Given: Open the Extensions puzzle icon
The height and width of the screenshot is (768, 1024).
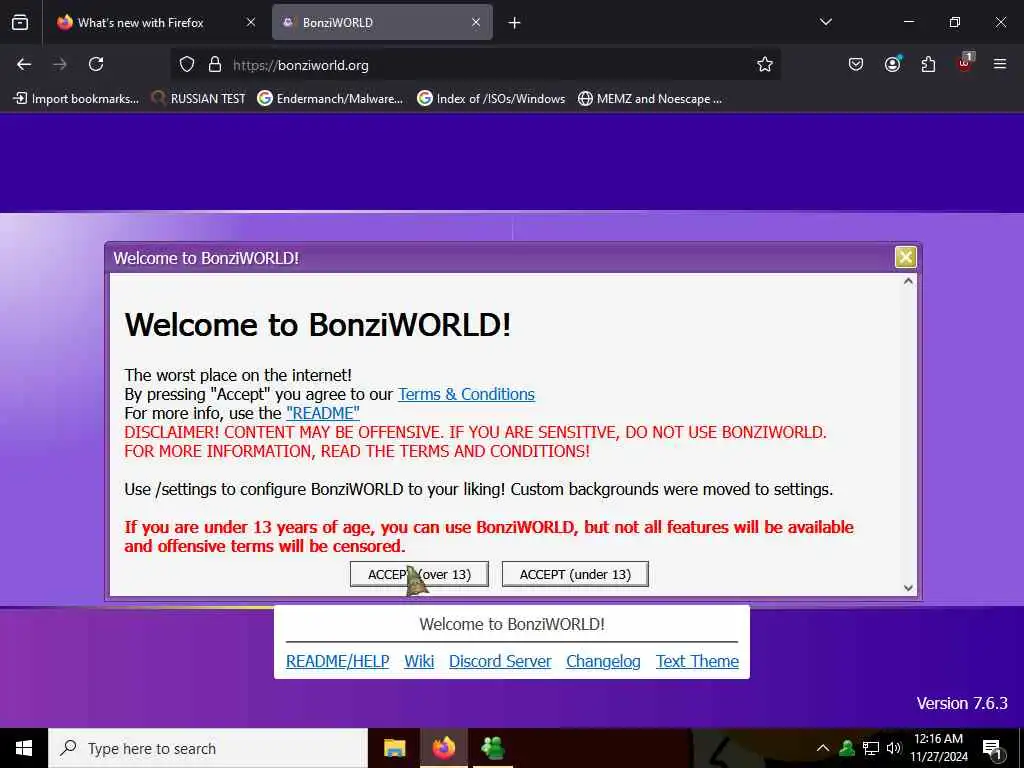Looking at the screenshot, I should tap(928, 64).
